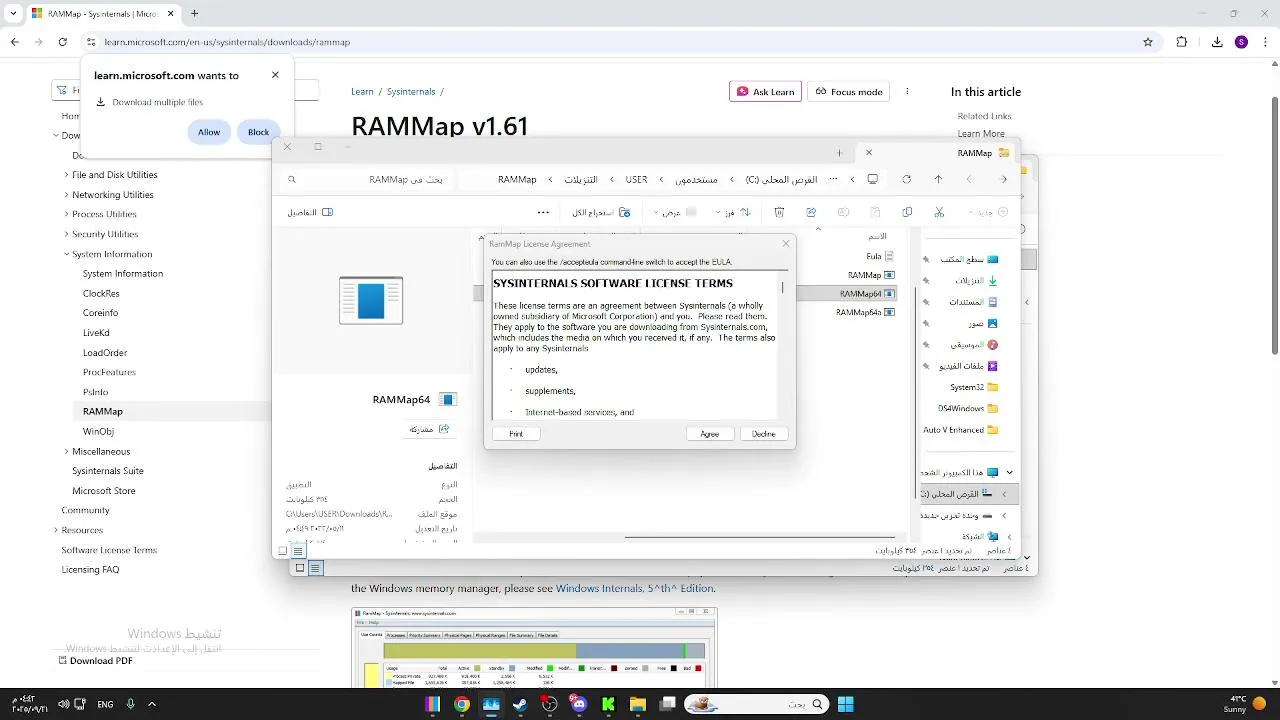Image resolution: width=1280 pixels, height=720 pixels.
Task: Enable Focus mode on the webpage
Action: tap(849, 91)
